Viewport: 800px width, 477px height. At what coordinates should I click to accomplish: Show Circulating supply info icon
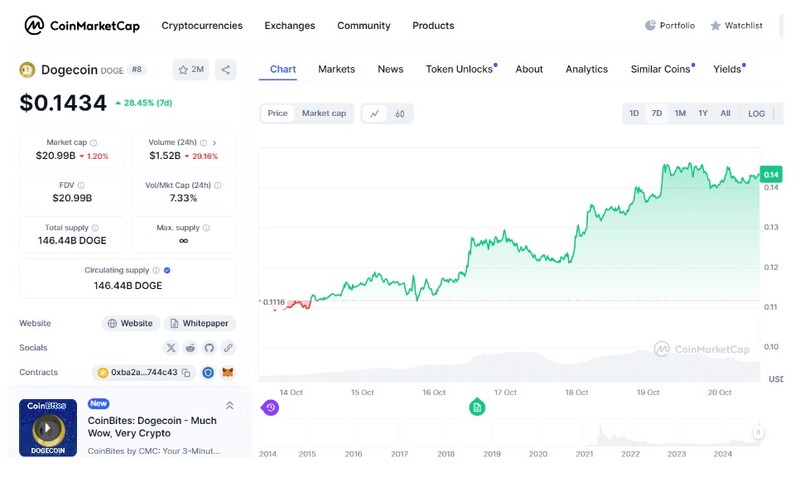click(x=156, y=270)
